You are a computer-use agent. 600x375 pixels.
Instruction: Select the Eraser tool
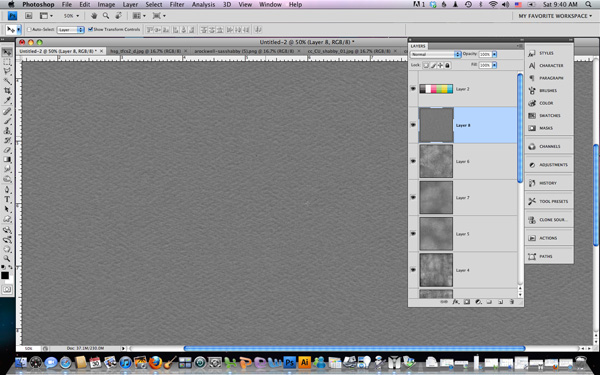(7, 150)
